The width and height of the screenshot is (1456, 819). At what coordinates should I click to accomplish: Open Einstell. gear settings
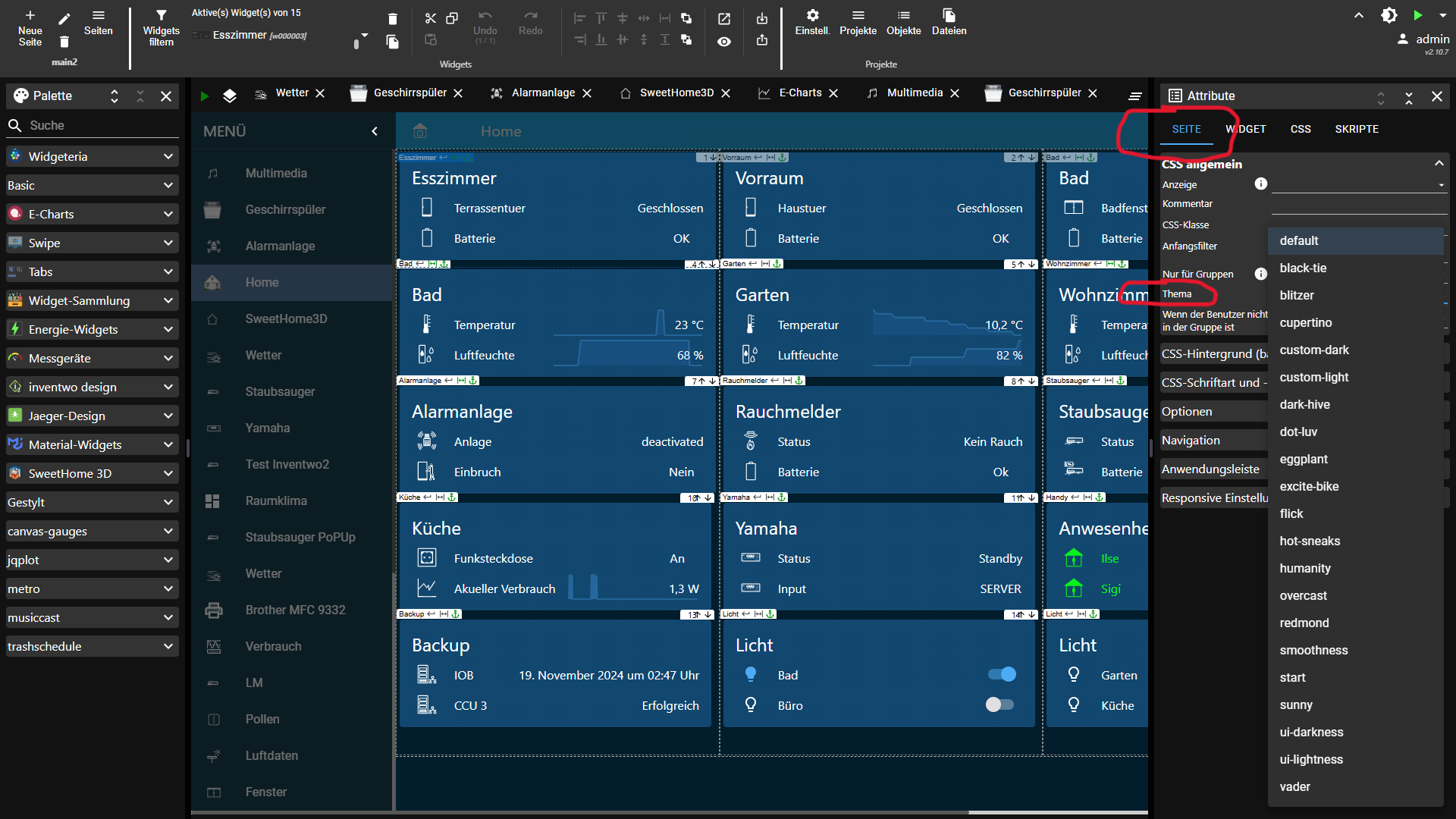[x=812, y=16]
